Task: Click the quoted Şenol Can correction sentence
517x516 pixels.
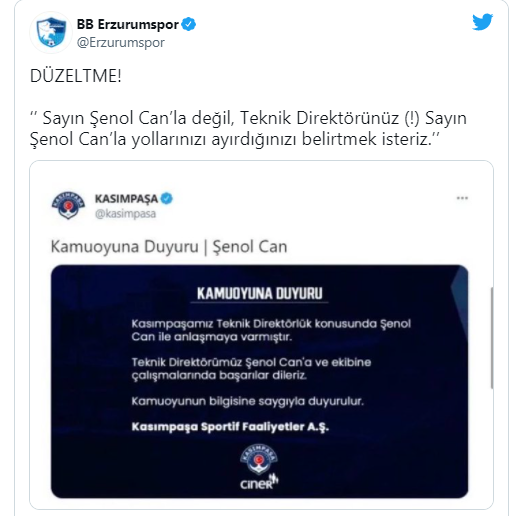Action: click(x=248, y=128)
